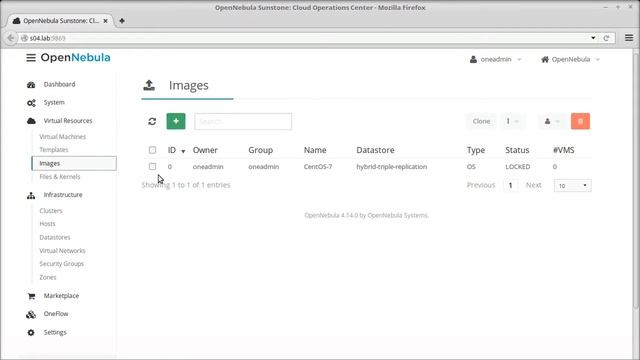Open the more actions dropdown next to Clone
This screenshot has width=640, height=360.
pos(513,121)
